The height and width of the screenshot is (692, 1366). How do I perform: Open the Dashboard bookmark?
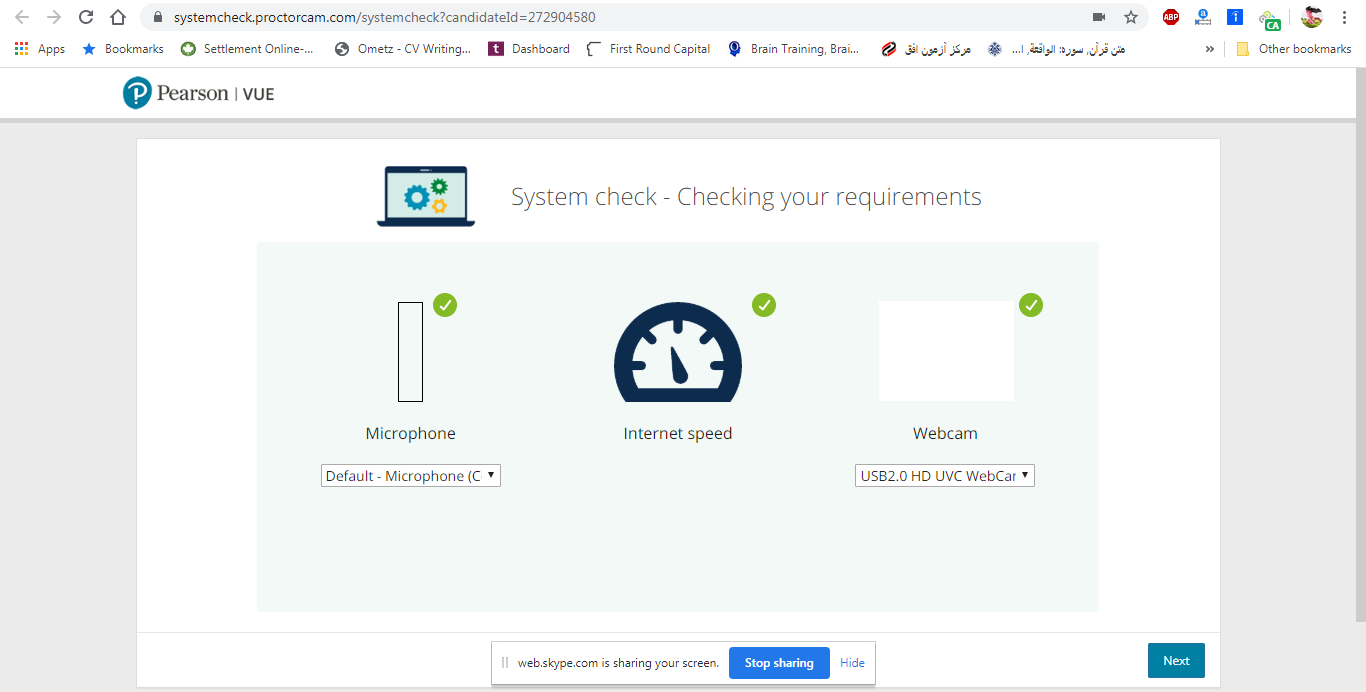529,49
